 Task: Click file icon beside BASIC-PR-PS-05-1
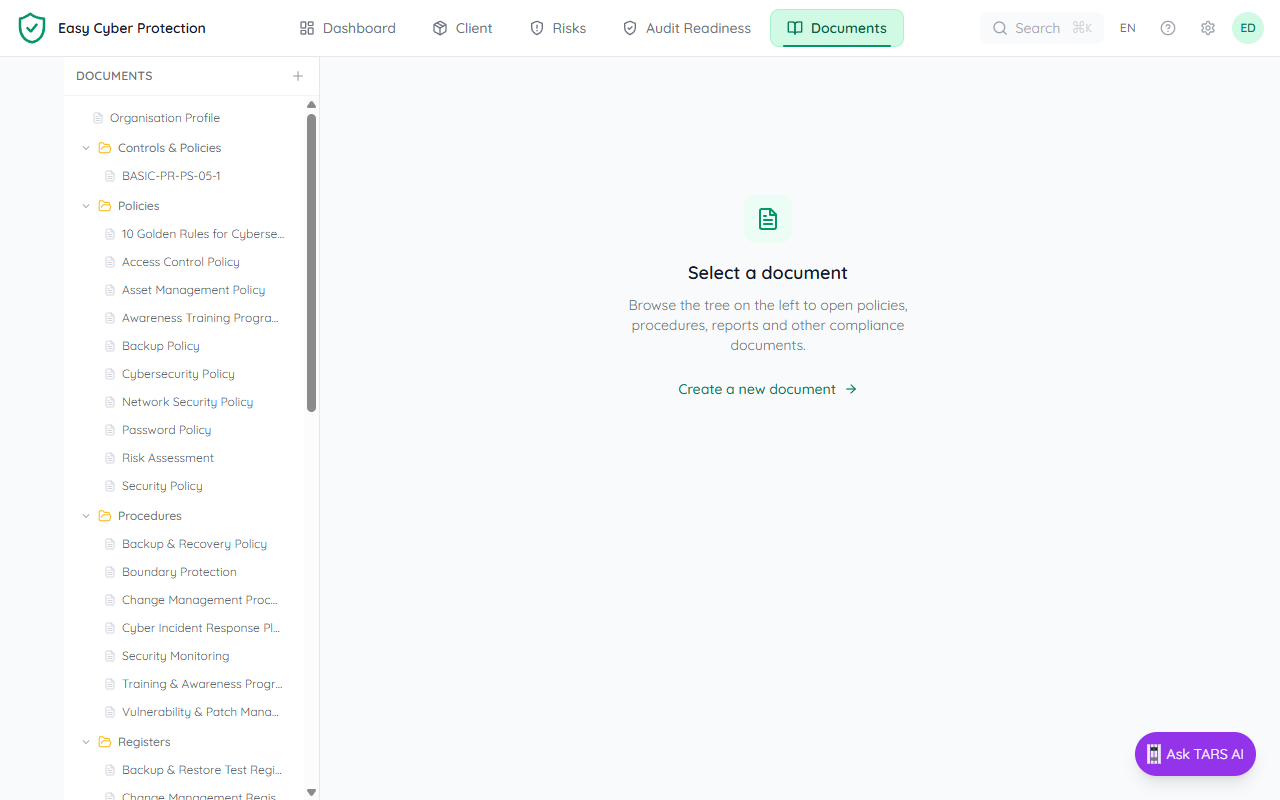(111, 176)
